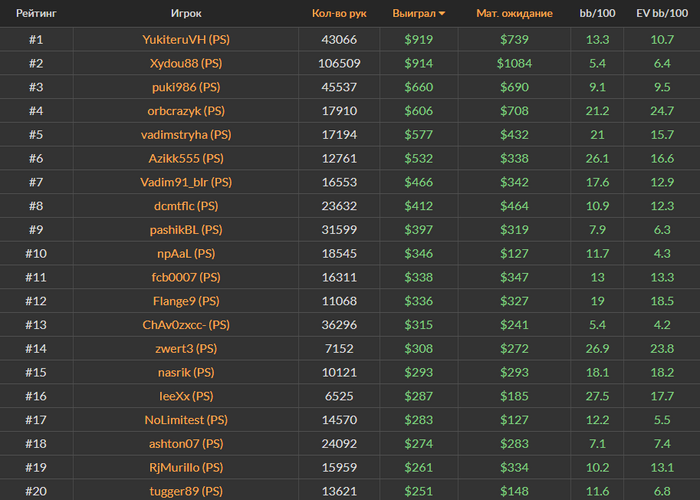700x500 pixels.
Task: Sort by Выиграл descending arrow
Action: tap(442, 14)
